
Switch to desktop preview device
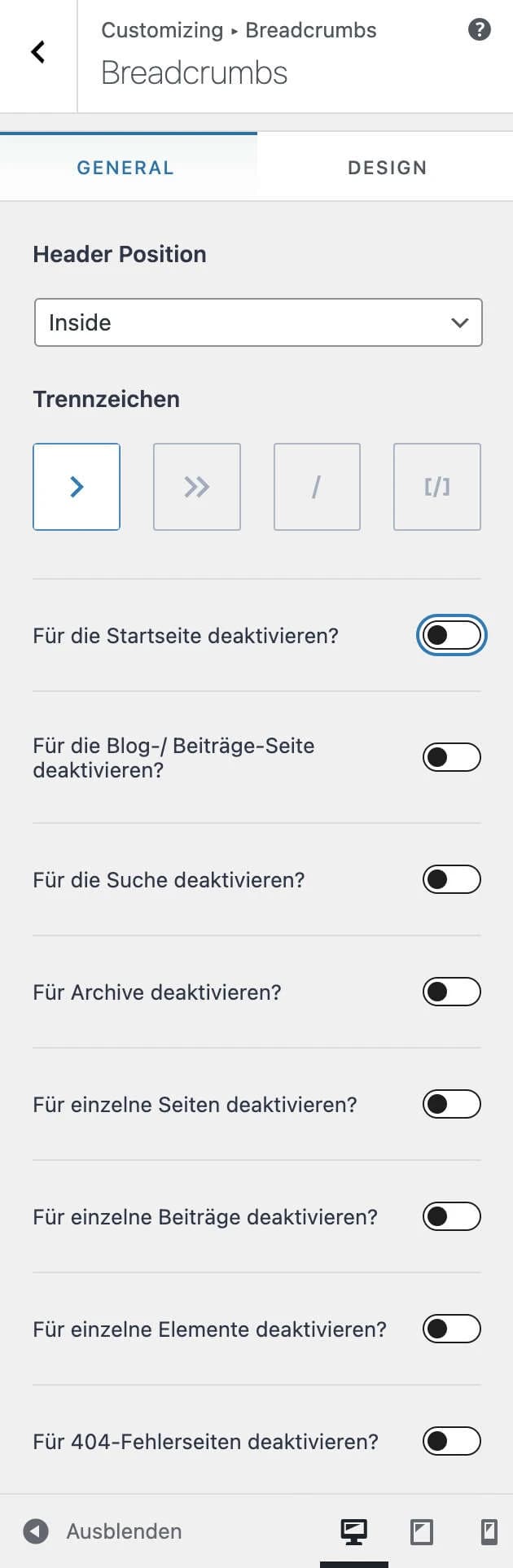[353, 1531]
